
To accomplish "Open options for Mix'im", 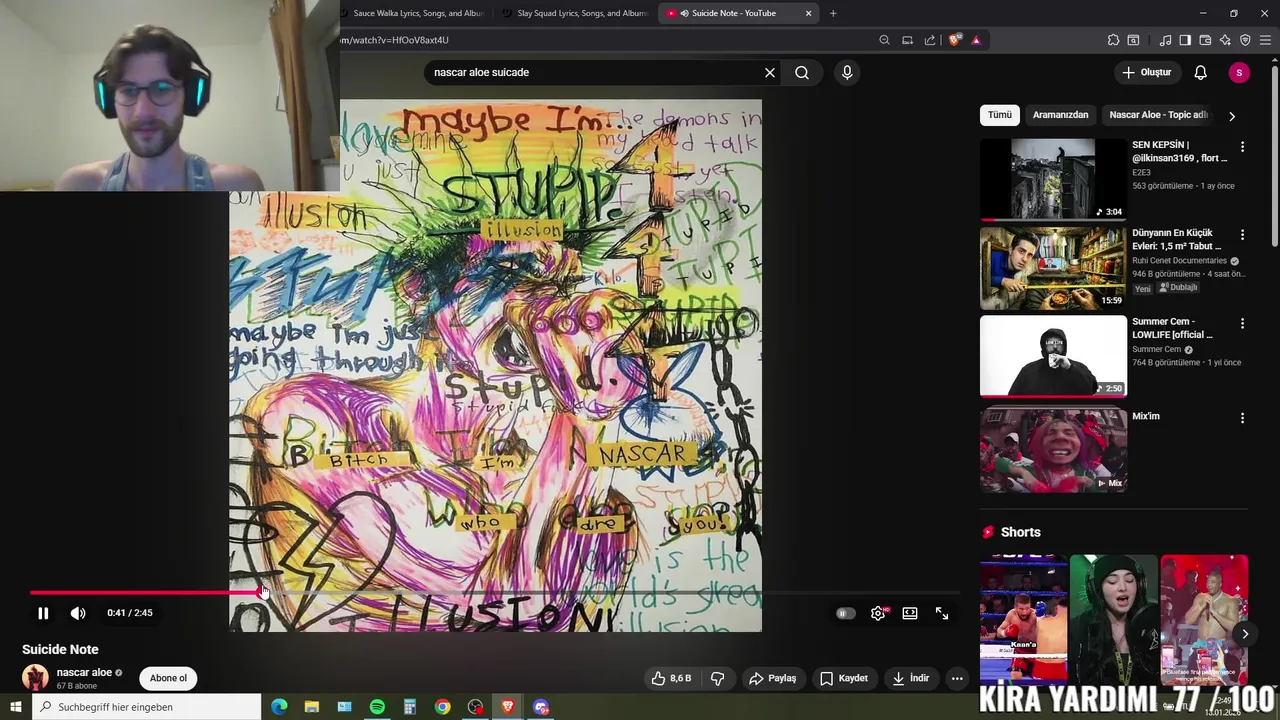I will (1242, 417).
